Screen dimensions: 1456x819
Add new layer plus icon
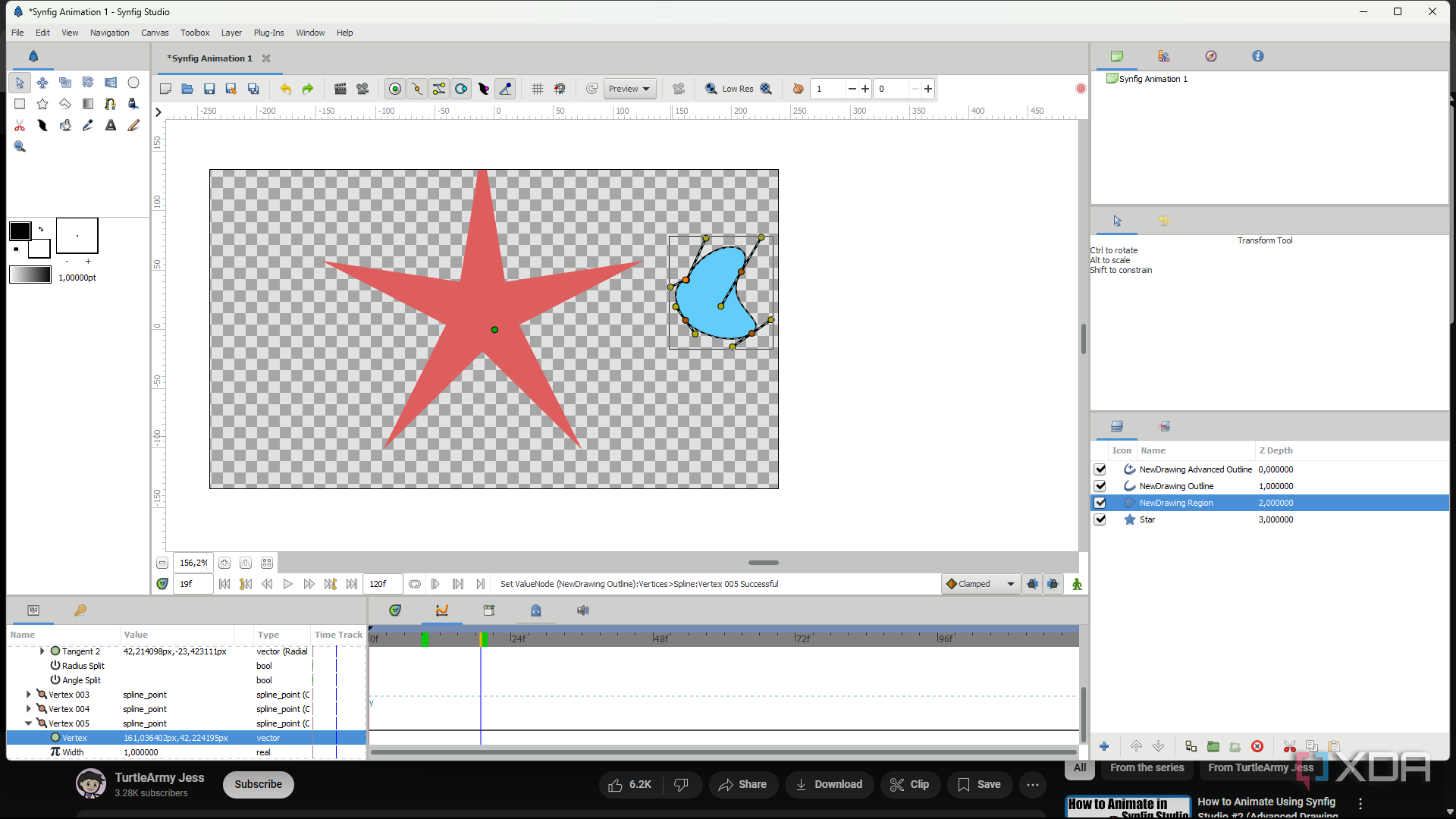click(1104, 746)
